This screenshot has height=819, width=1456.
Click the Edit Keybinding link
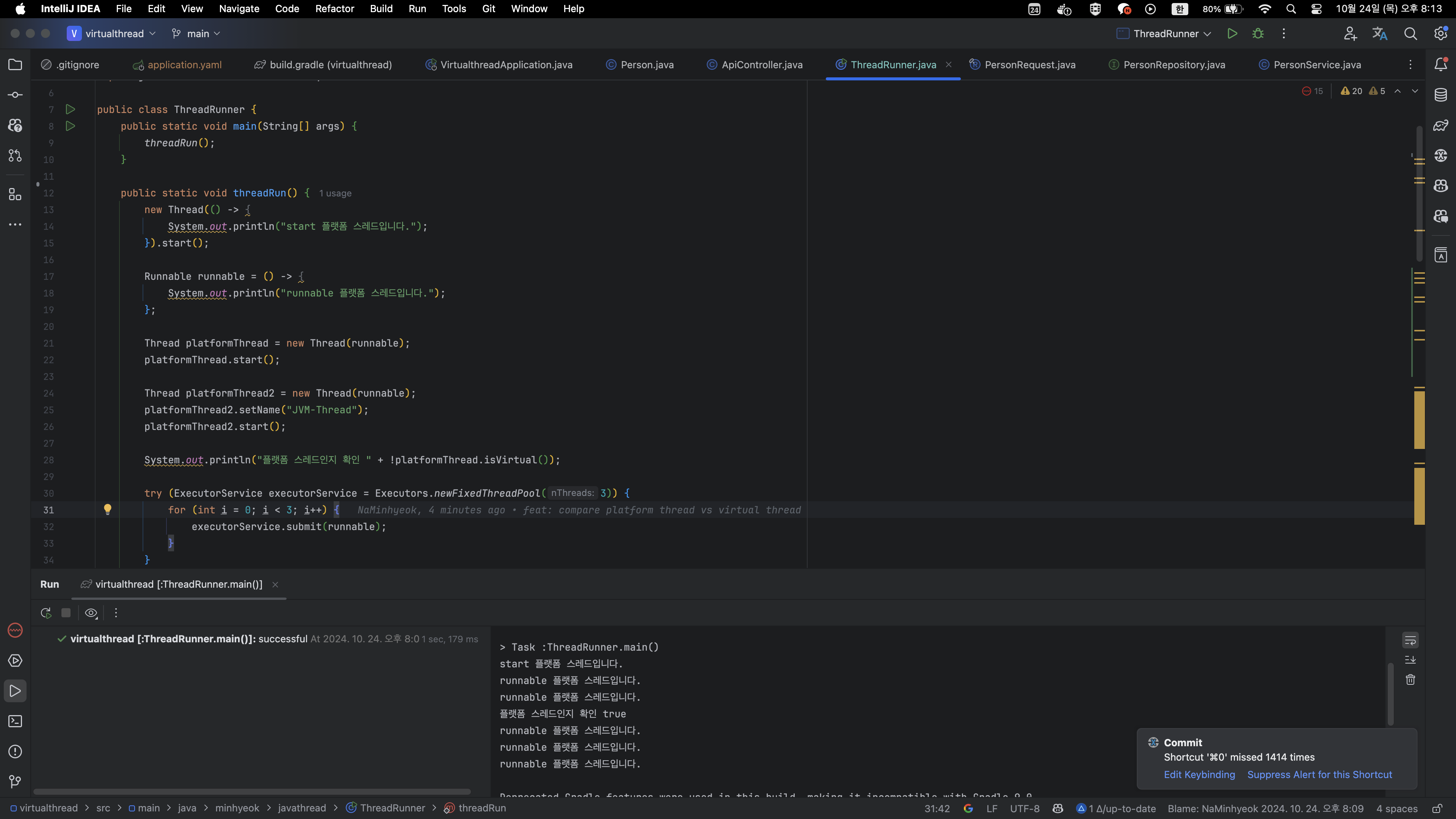point(1199,774)
